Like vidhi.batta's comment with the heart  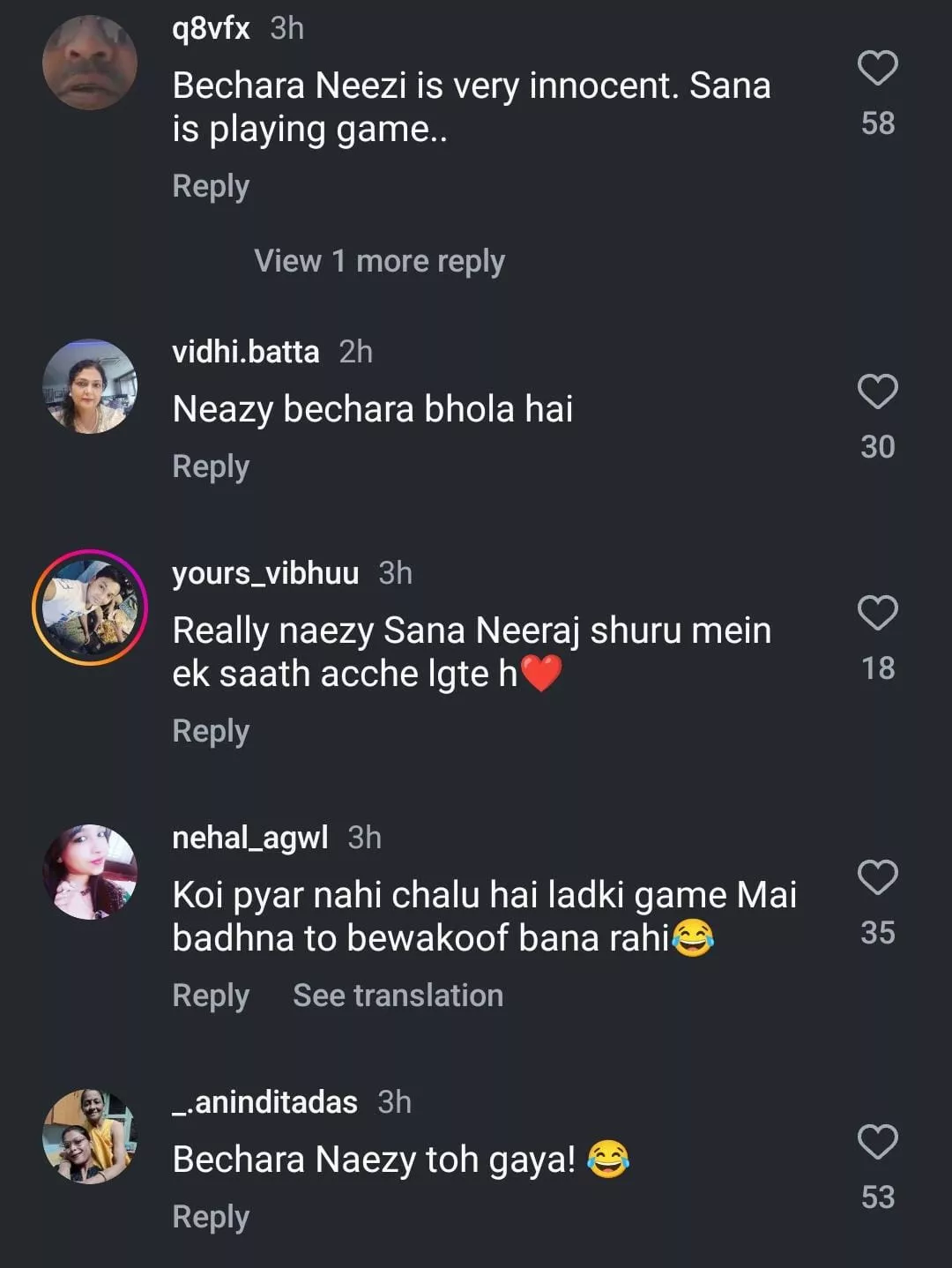877,392
